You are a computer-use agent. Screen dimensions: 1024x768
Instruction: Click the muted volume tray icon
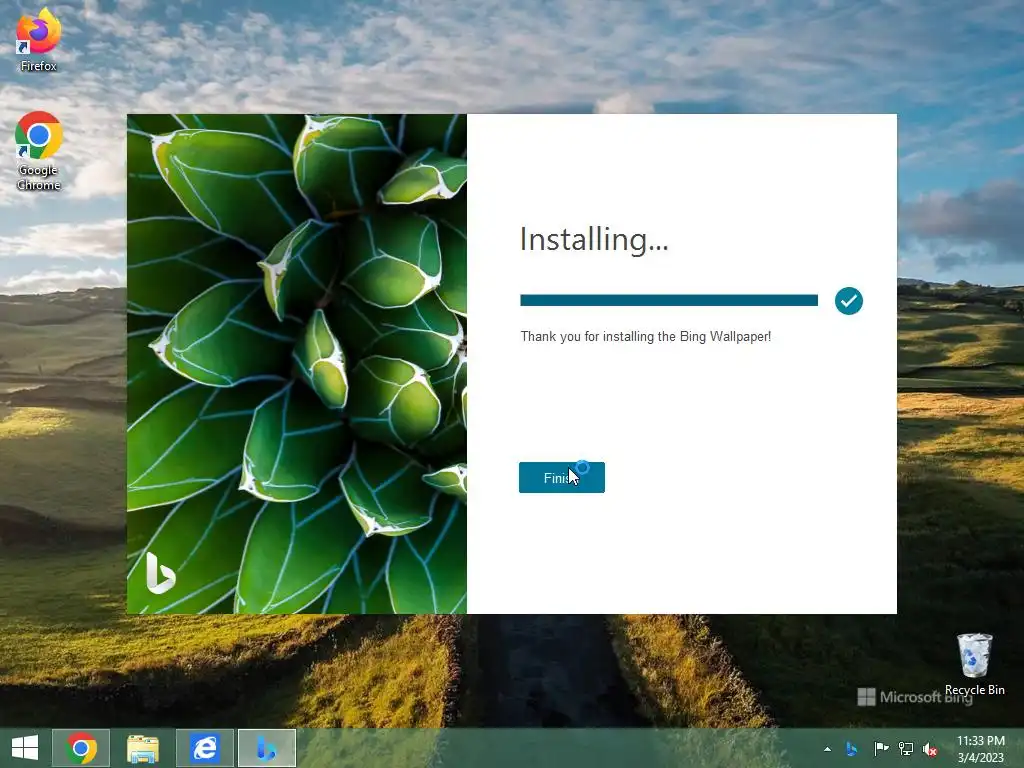point(930,749)
